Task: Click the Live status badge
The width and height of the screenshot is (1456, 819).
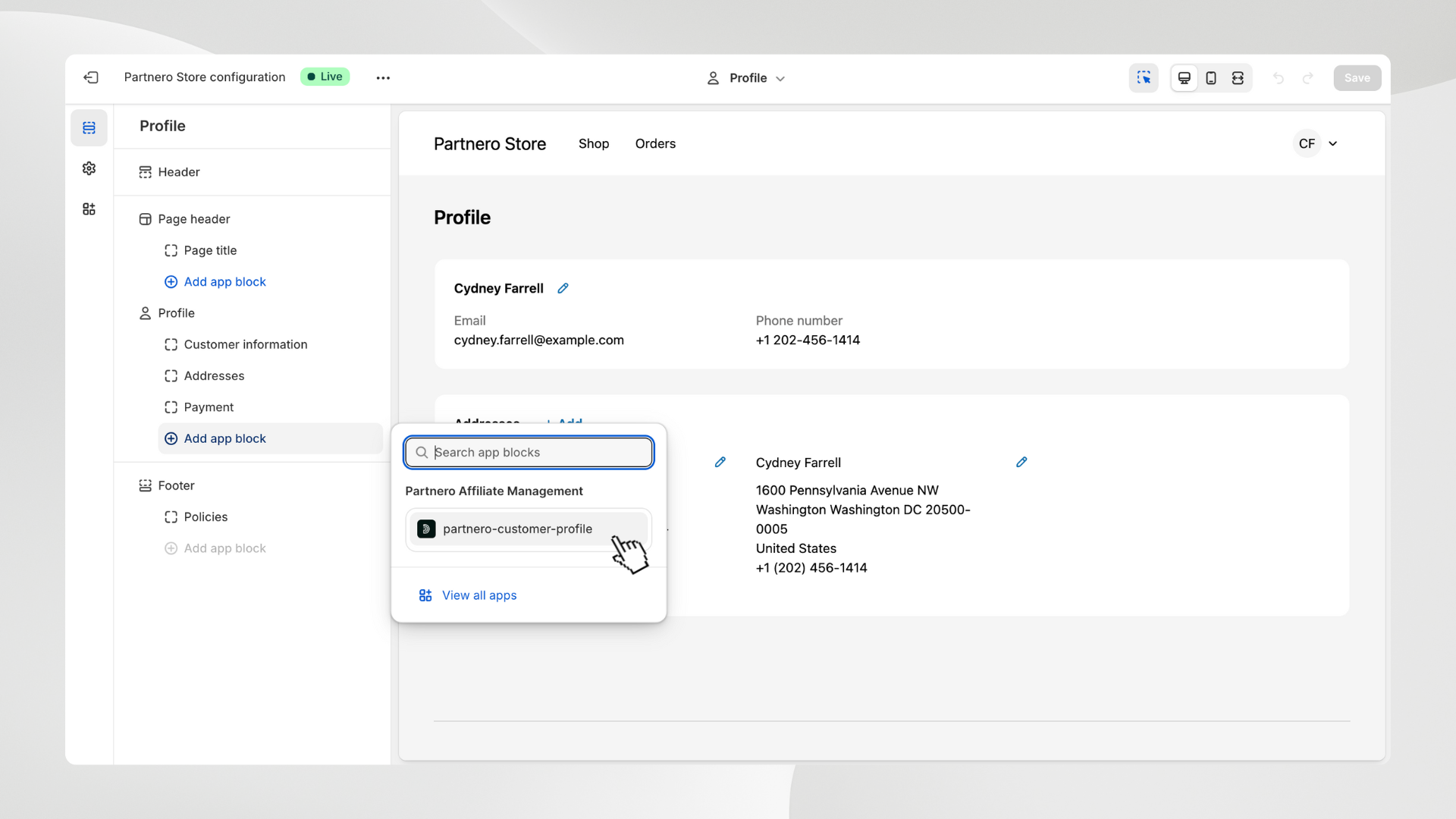Action: coord(325,77)
